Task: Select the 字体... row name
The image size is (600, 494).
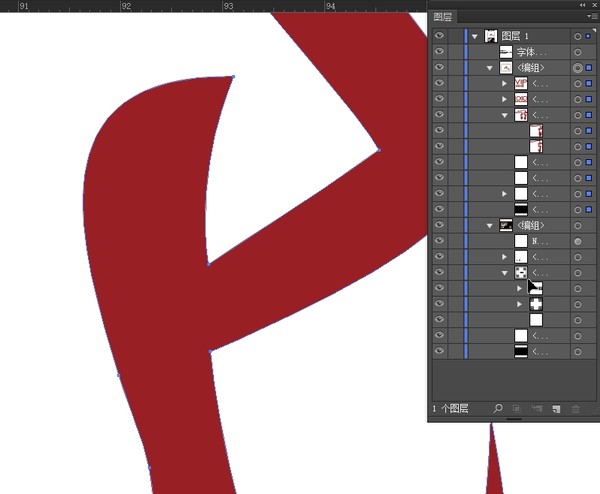Action: (532, 52)
